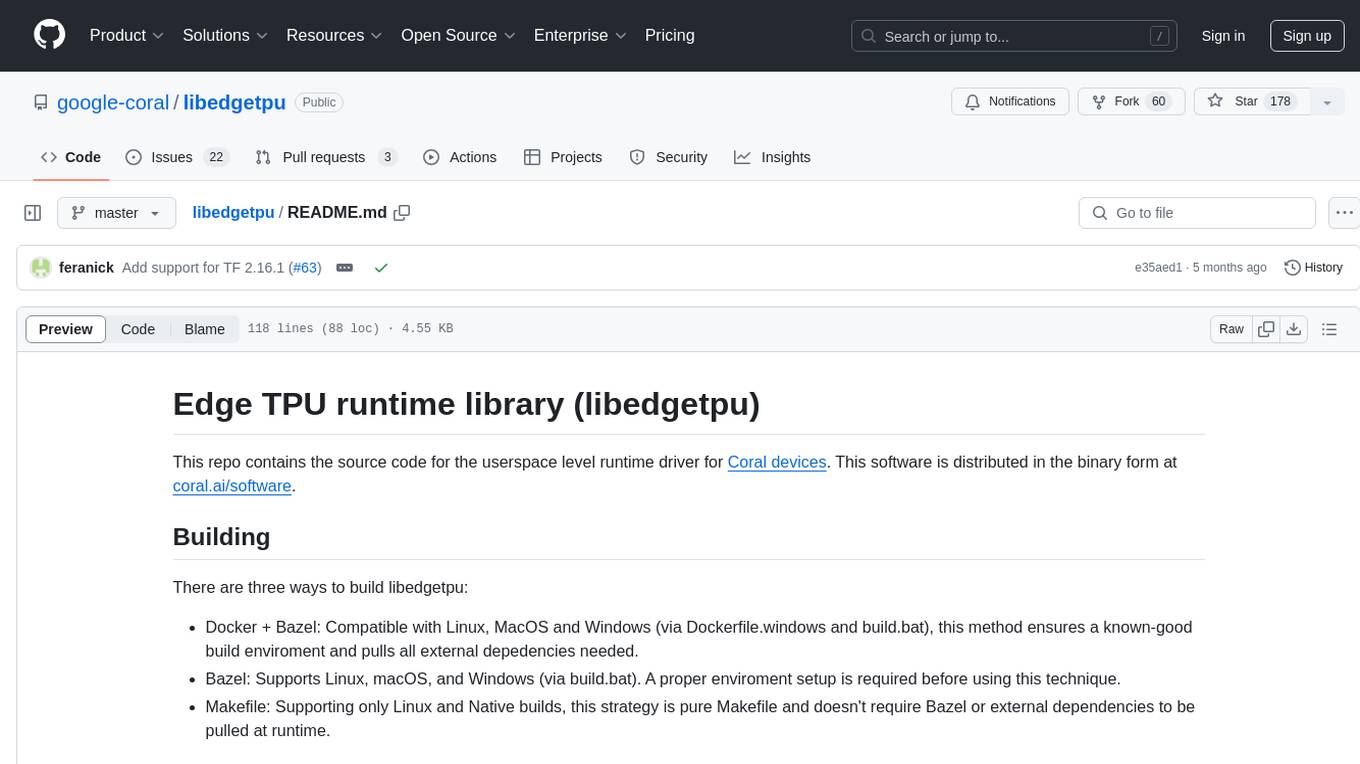Select the Preview view

(x=66, y=329)
